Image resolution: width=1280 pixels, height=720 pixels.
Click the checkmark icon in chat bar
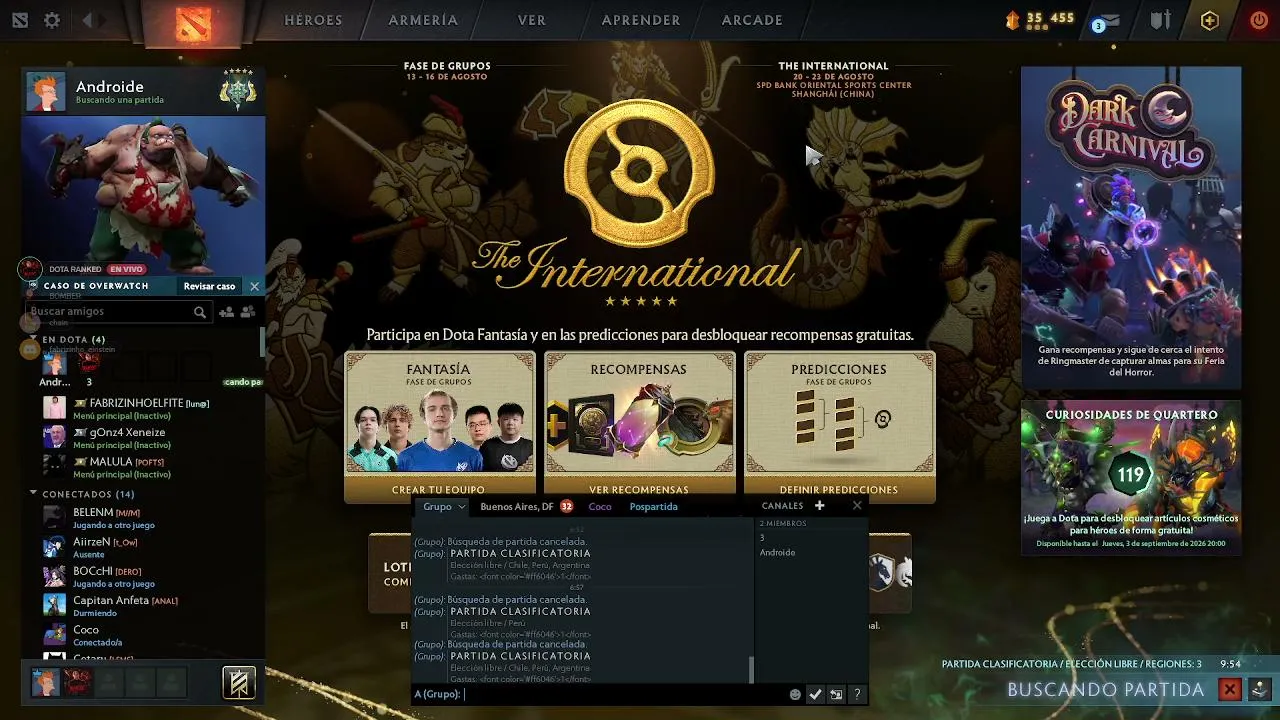pyautogui.click(x=815, y=694)
